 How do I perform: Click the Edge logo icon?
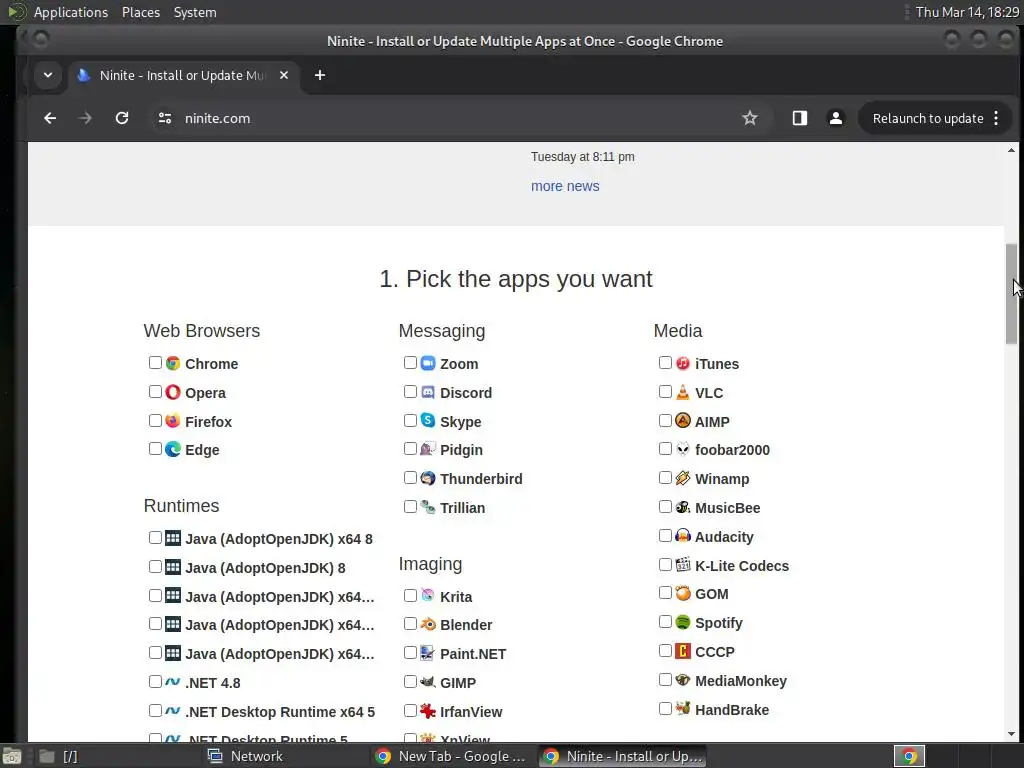pyautogui.click(x=172, y=449)
